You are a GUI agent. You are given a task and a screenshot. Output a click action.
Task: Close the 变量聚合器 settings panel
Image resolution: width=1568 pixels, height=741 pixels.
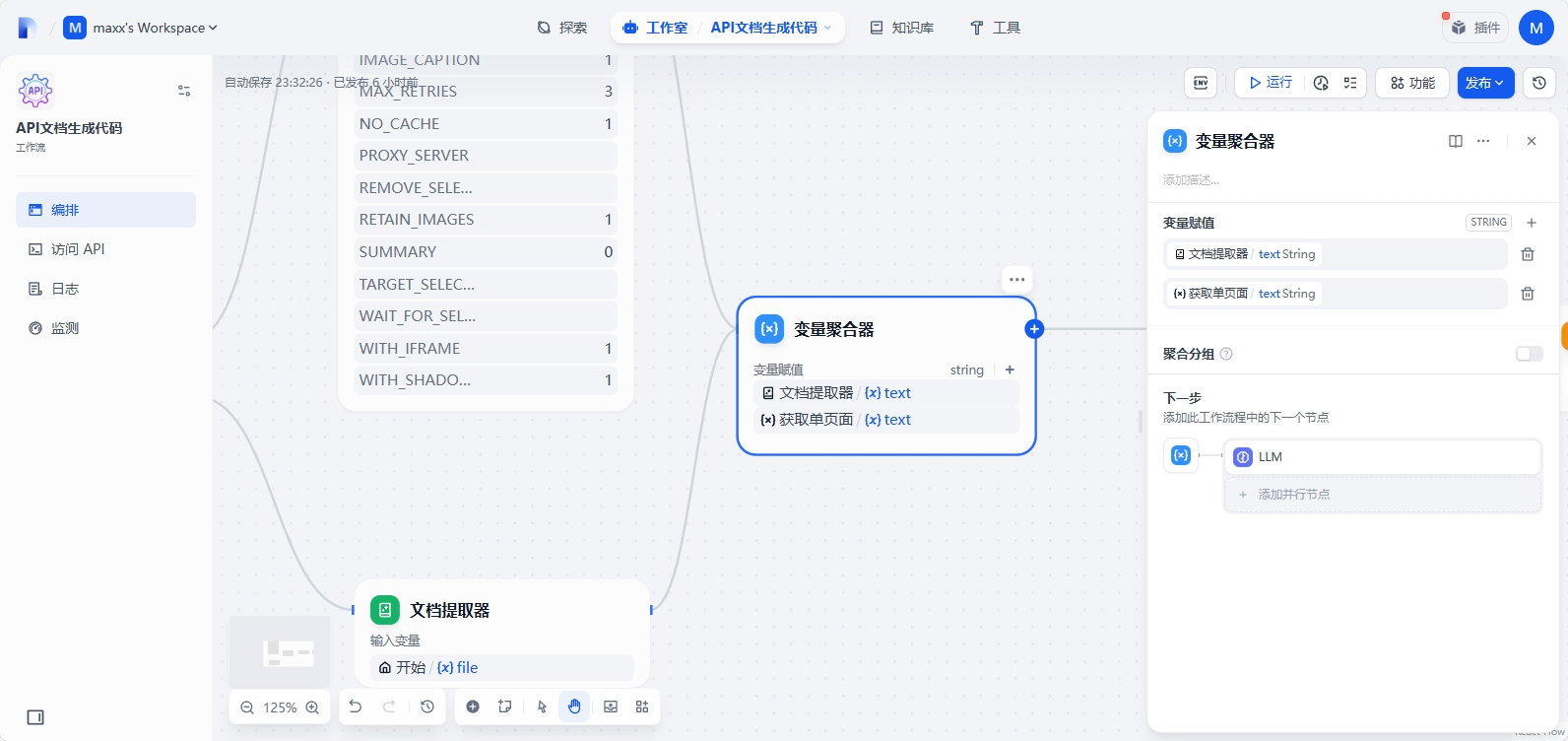coord(1532,141)
